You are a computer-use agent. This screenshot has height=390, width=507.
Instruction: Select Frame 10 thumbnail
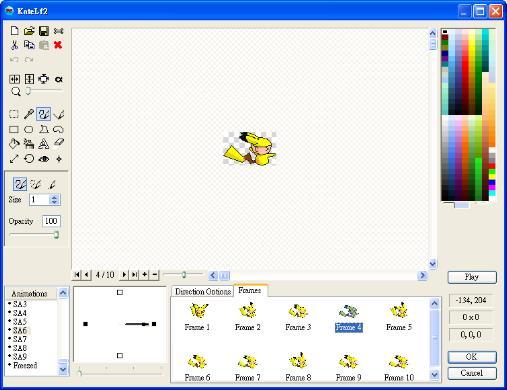[x=399, y=367]
